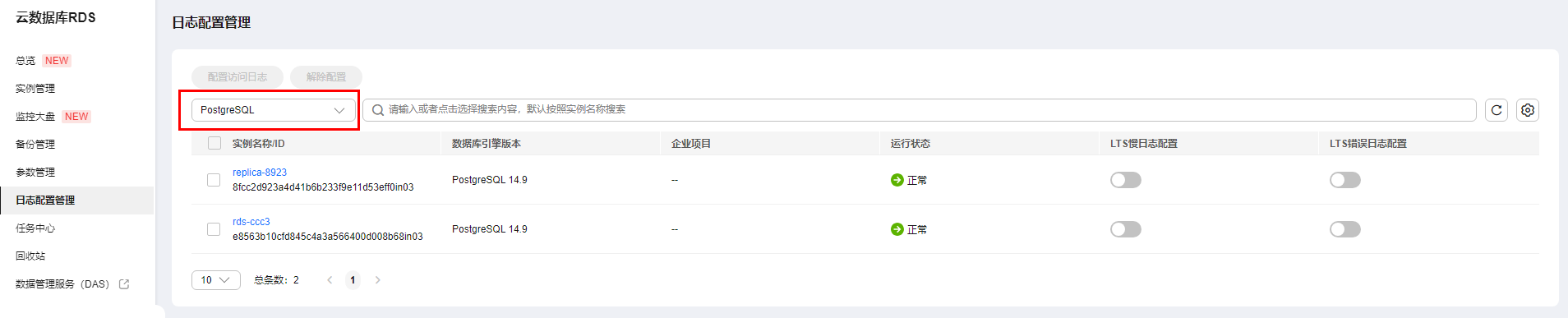This screenshot has height=318, width=1568.
Task: Open 实例管理 in the sidebar
Action: pos(35,89)
